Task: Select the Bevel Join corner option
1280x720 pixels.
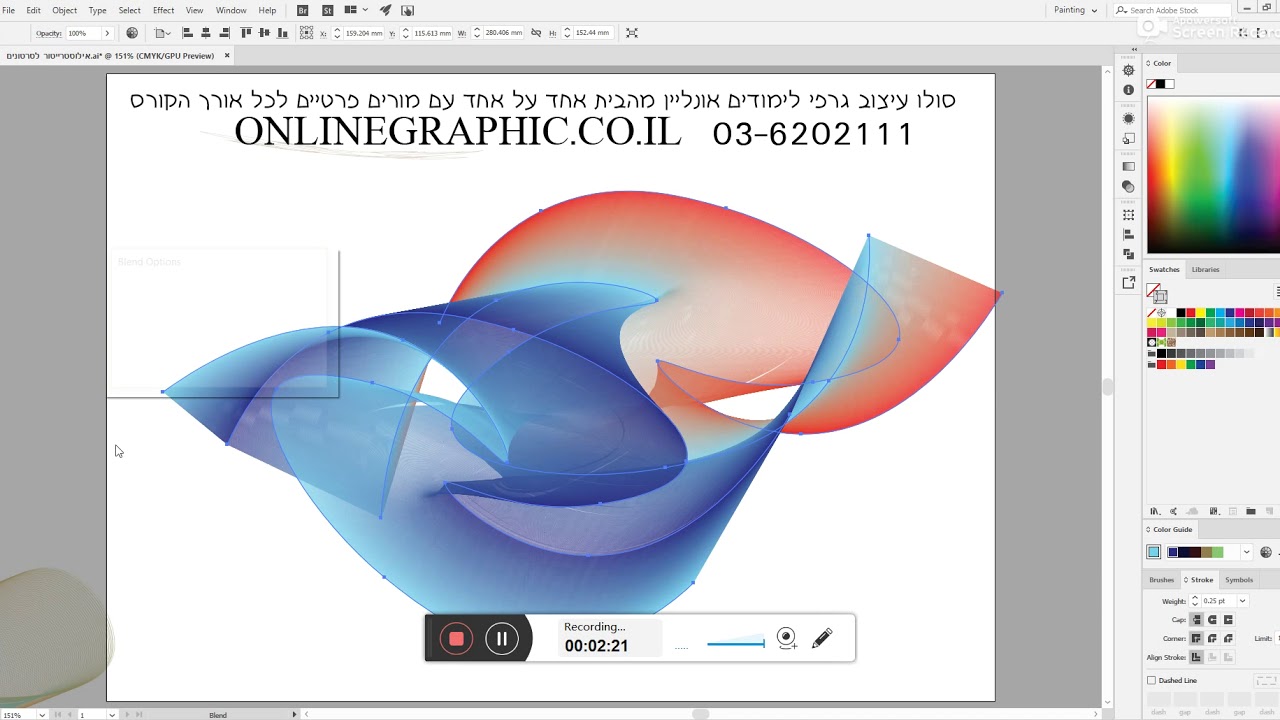Action: coord(1229,638)
